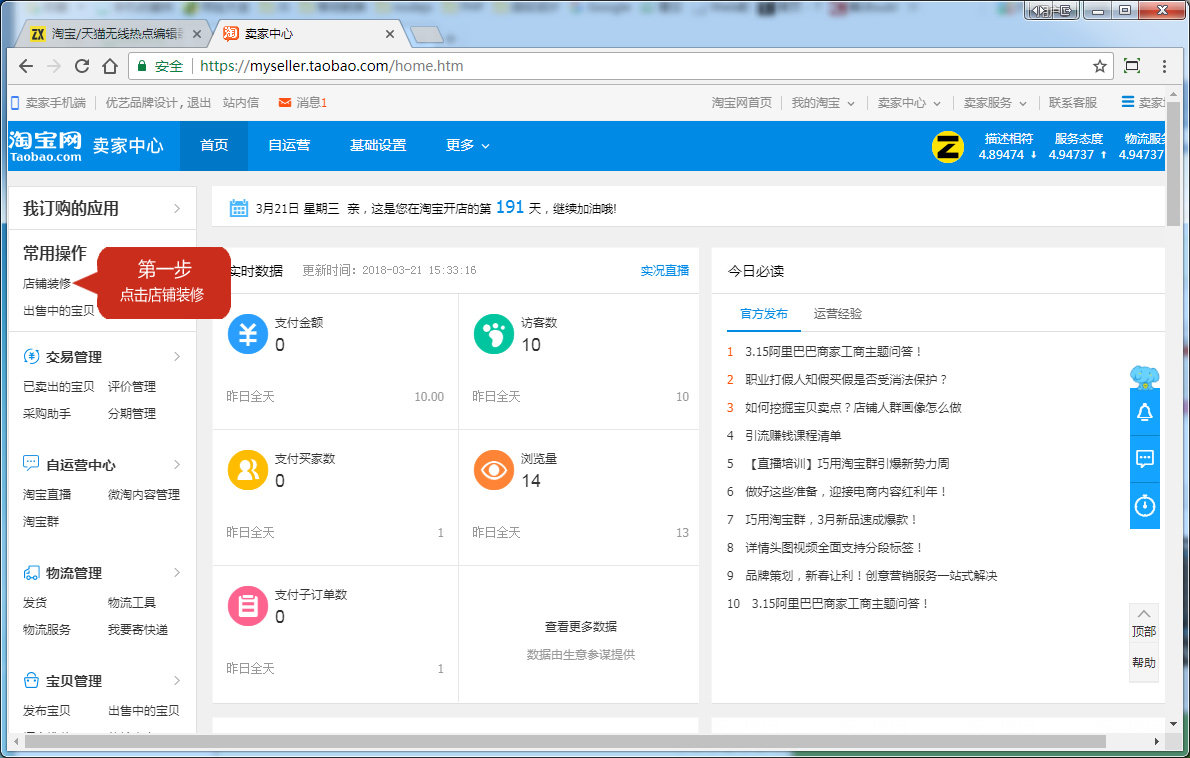Image resolution: width=1190 pixels, height=758 pixels.
Task: Select the 基础设置 nav tab
Action: pos(378,145)
